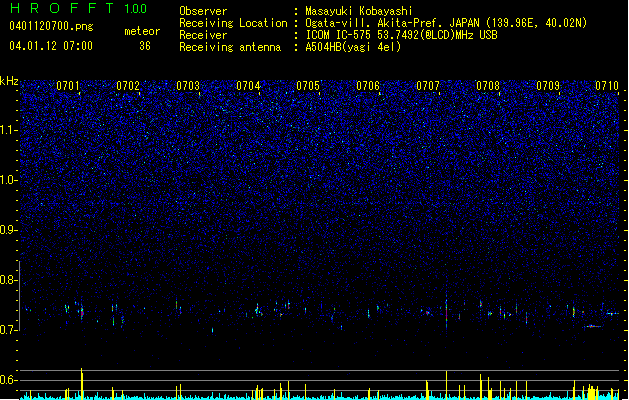Click the HROFFT 1.0.0 title text
Image resolution: width=629 pixels, height=400 pixels.
click(x=79, y=8)
